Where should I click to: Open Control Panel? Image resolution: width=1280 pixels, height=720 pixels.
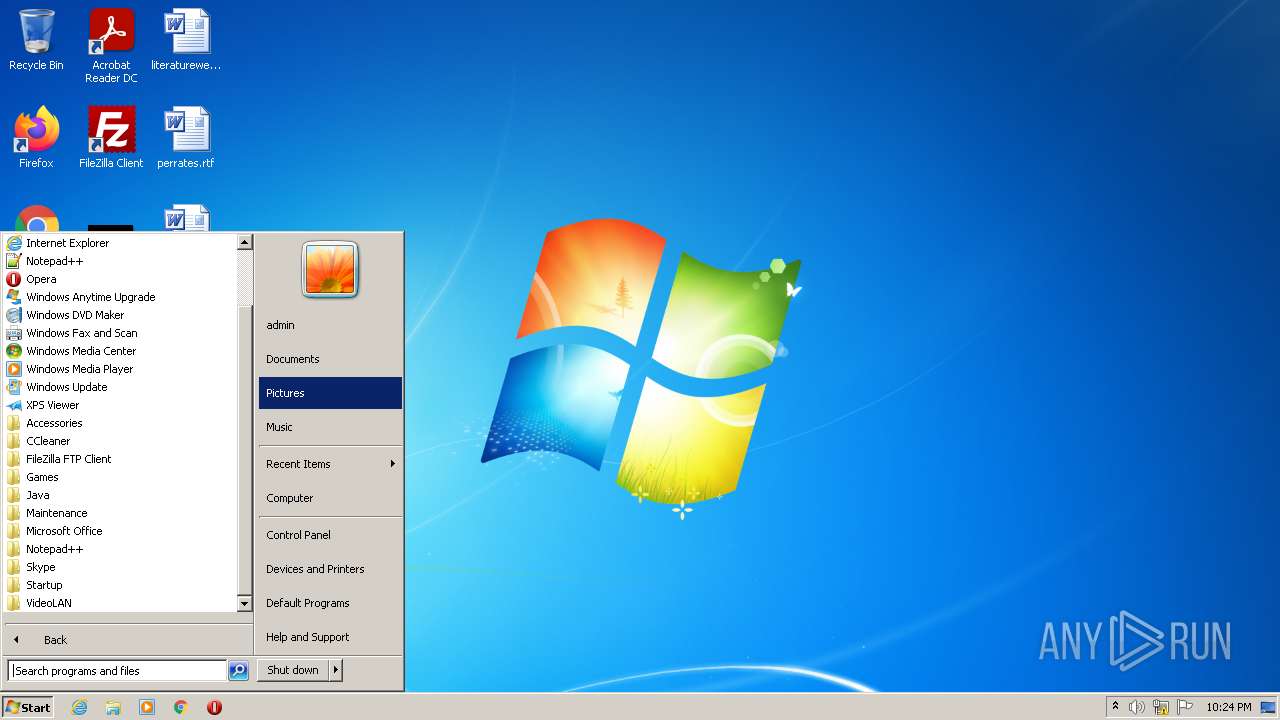tap(330, 535)
